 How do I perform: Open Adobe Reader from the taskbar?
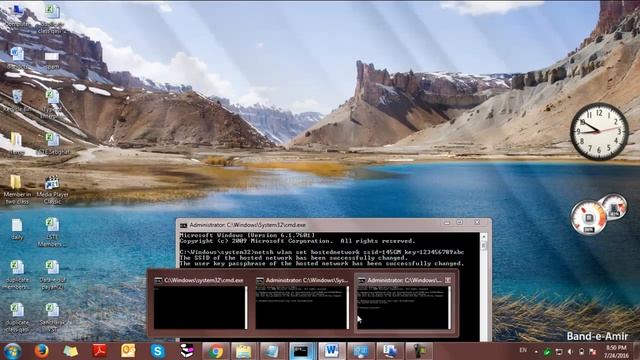click(x=100, y=351)
